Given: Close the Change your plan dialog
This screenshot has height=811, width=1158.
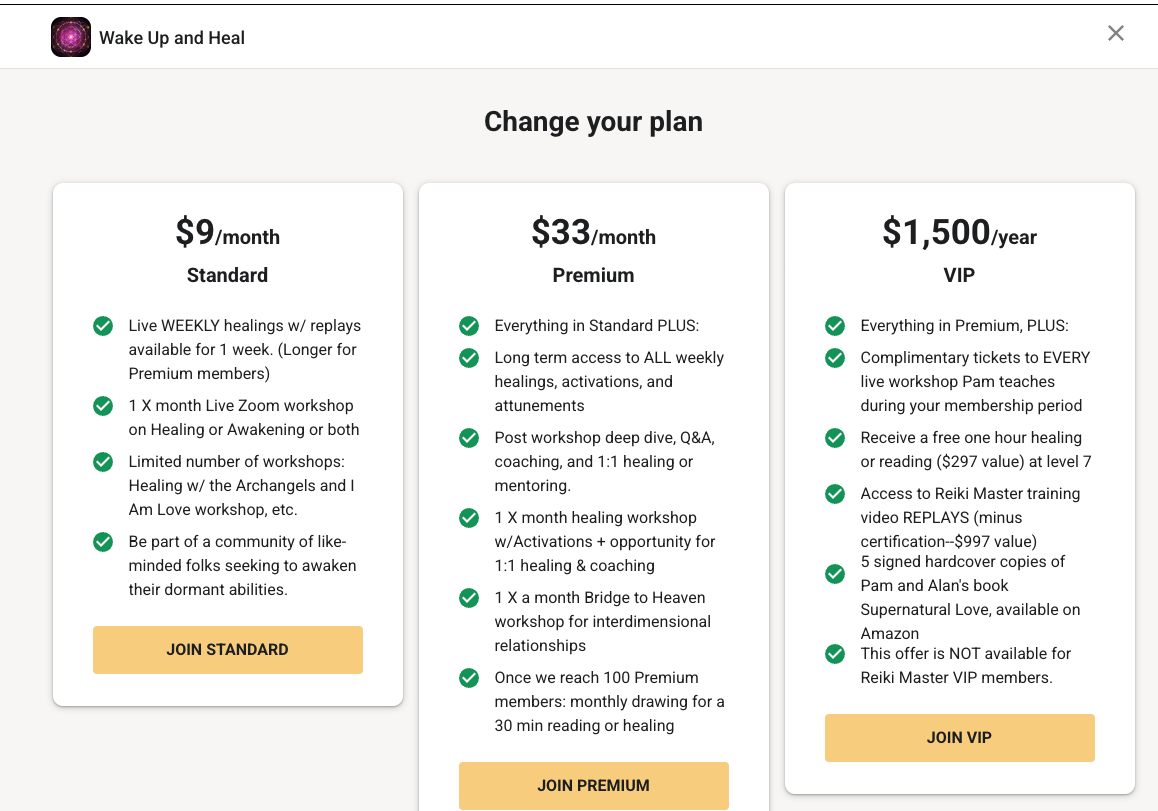Looking at the screenshot, I should tap(1115, 33).
